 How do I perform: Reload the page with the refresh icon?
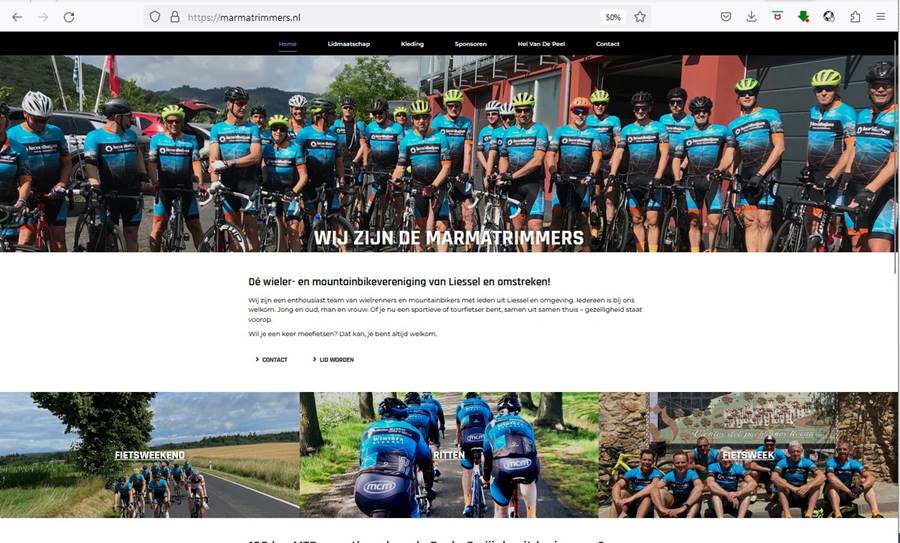point(69,17)
